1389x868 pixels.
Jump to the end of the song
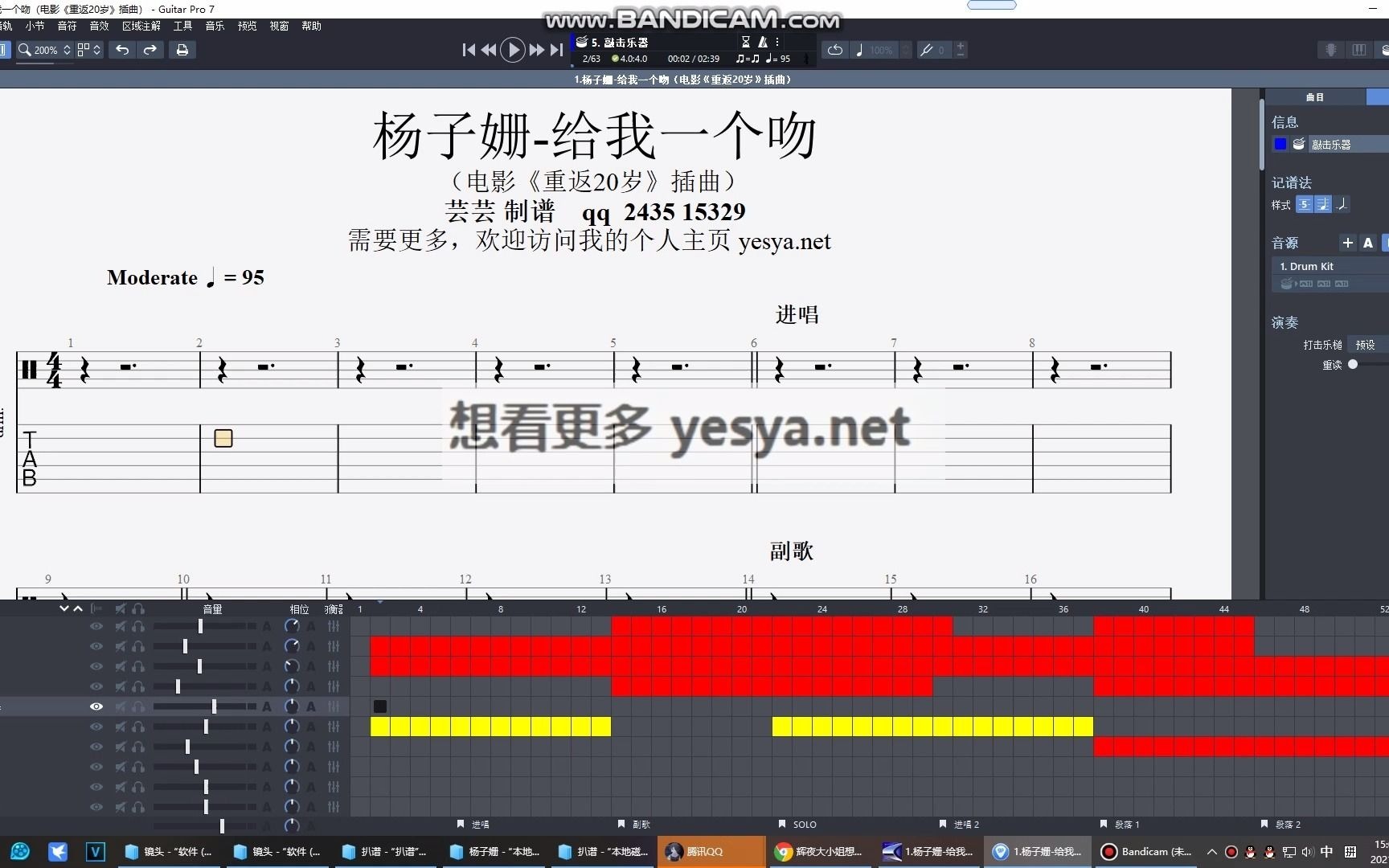(x=556, y=50)
